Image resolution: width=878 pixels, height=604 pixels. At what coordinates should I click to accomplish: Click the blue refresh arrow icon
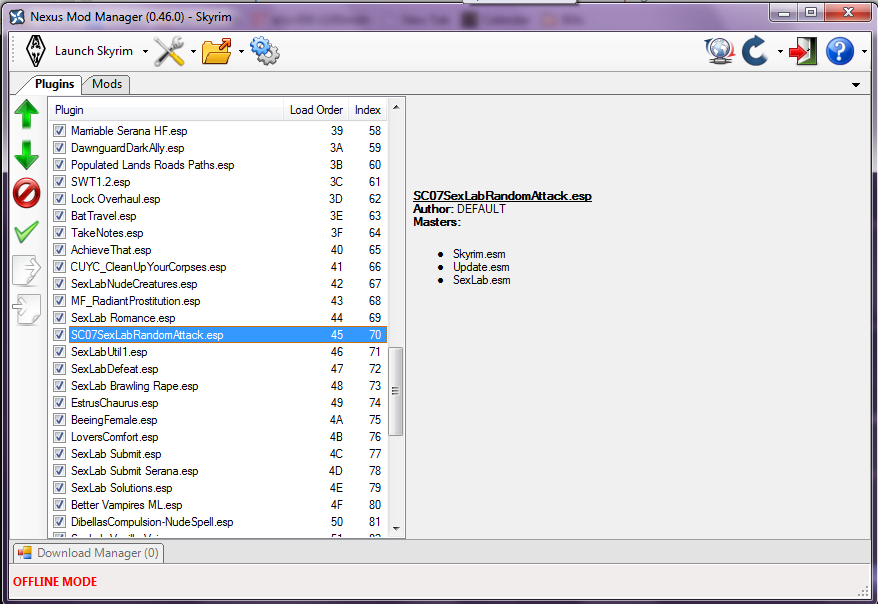tap(755, 51)
